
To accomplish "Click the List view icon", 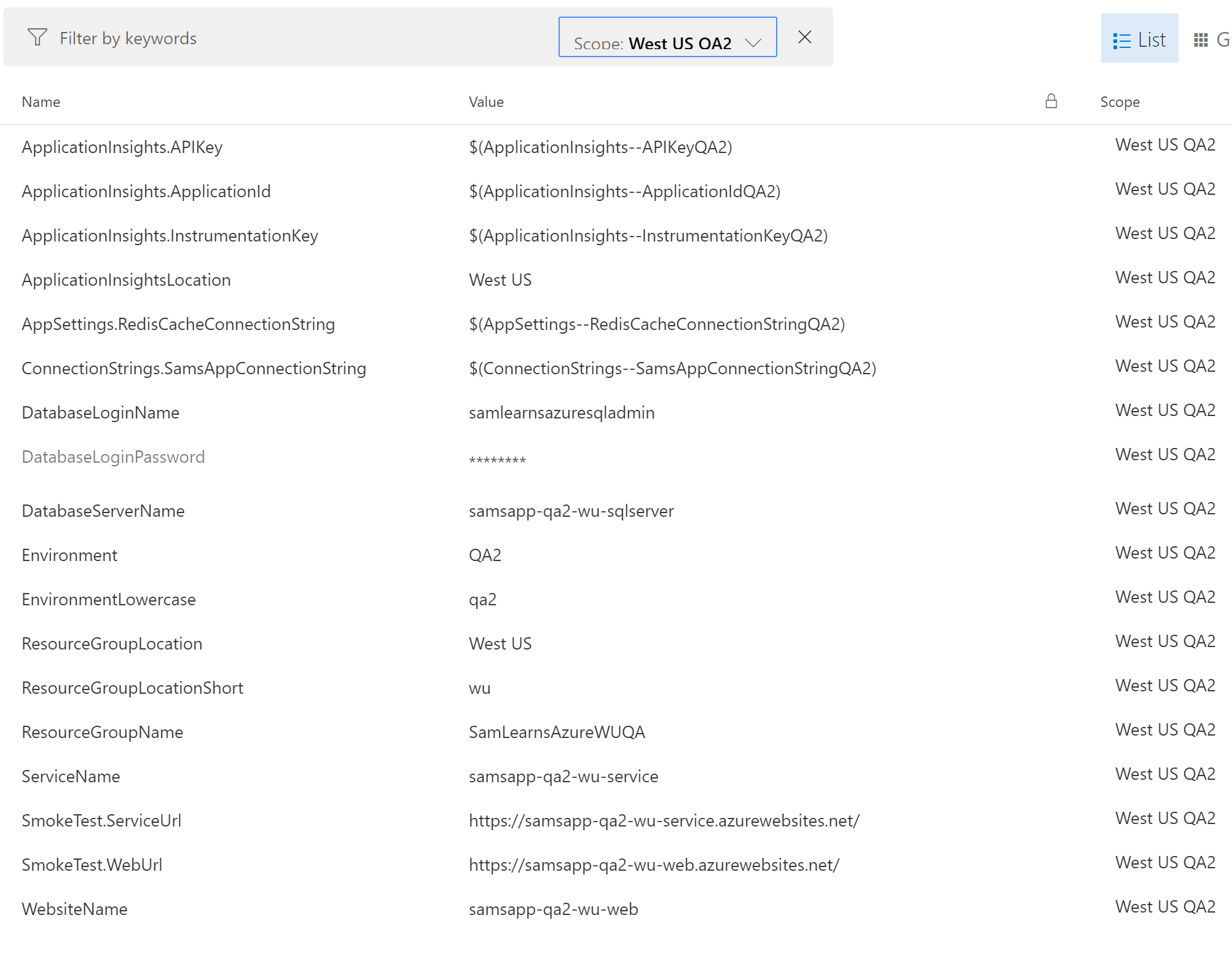I will point(1121,41).
